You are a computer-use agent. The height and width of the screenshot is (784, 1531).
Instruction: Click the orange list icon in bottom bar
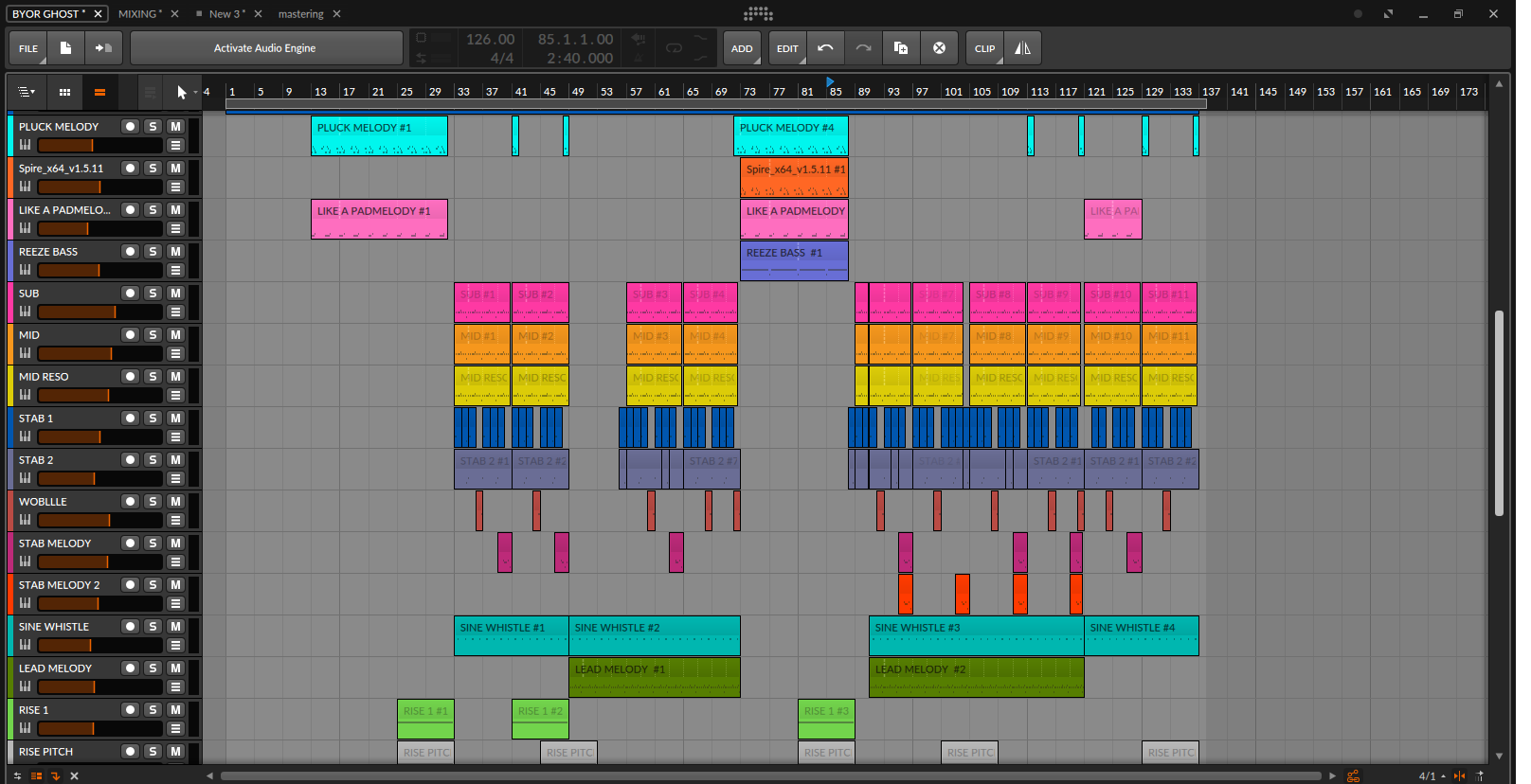pos(36,775)
